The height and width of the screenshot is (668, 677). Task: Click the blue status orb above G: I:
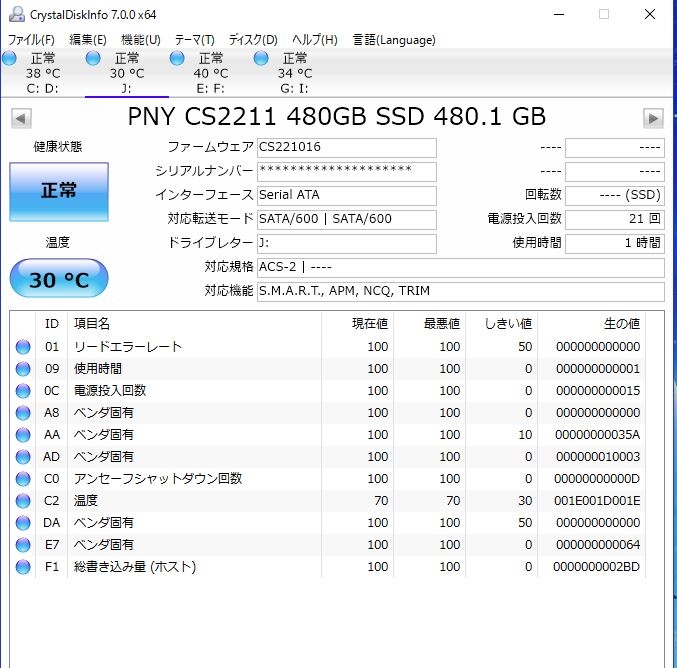tap(261, 58)
